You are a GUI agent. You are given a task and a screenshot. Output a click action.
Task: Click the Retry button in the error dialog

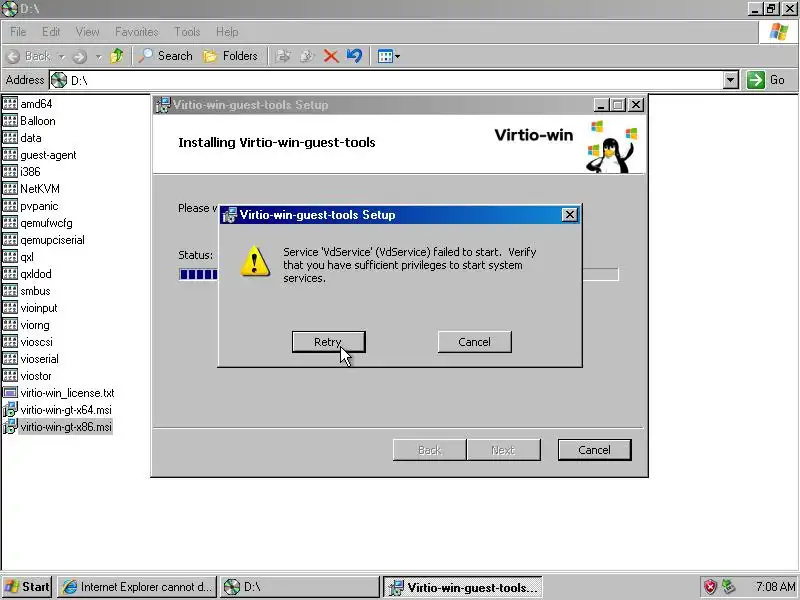tap(329, 342)
